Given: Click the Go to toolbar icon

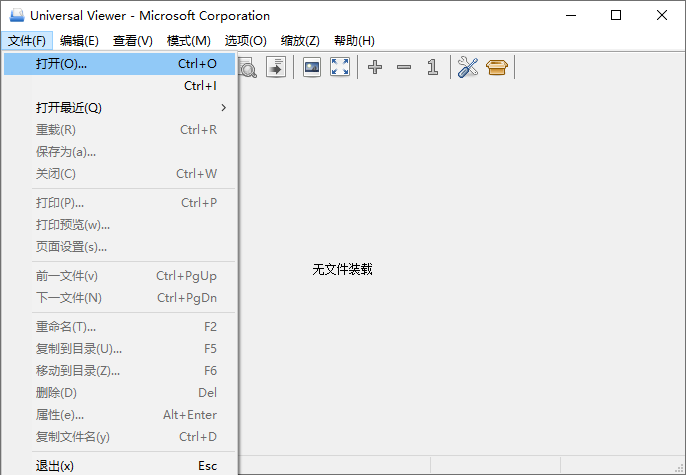Looking at the screenshot, I should (276, 67).
